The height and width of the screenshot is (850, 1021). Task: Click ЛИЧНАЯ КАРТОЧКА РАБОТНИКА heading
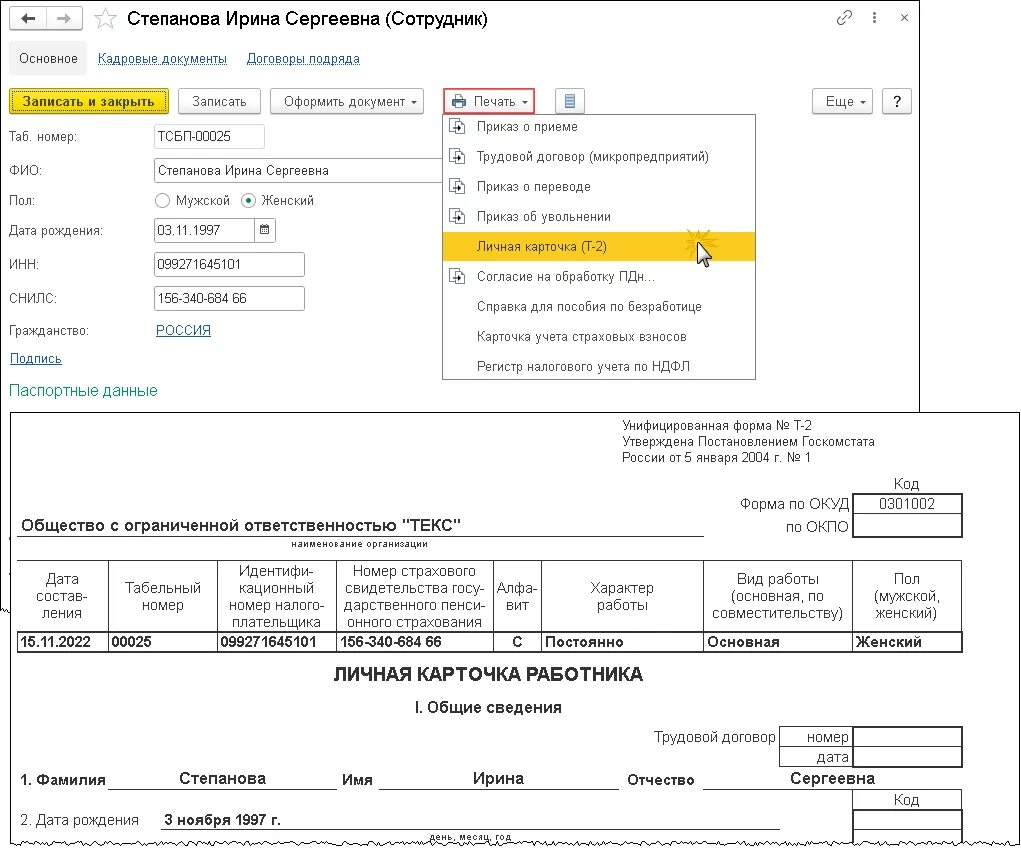tap(488, 674)
